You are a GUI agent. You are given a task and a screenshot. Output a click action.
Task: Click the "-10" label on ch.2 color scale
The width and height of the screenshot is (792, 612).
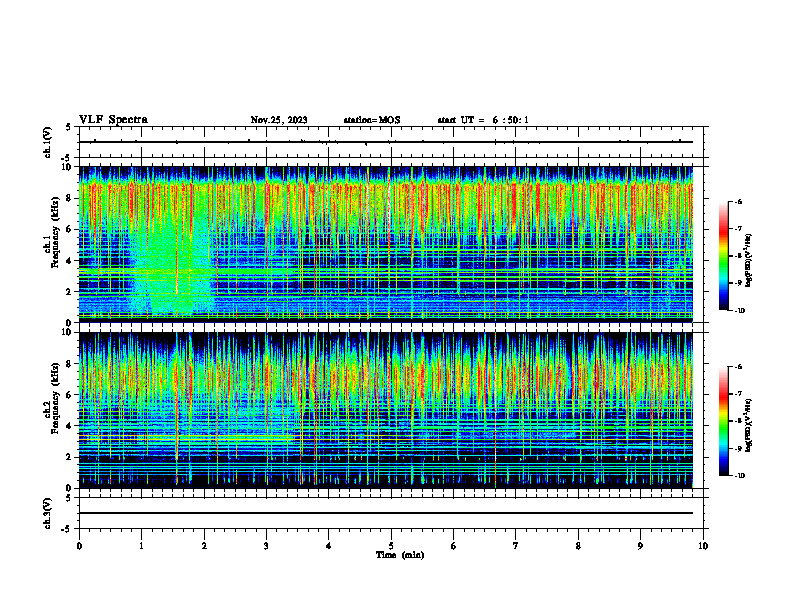pos(739,476)
